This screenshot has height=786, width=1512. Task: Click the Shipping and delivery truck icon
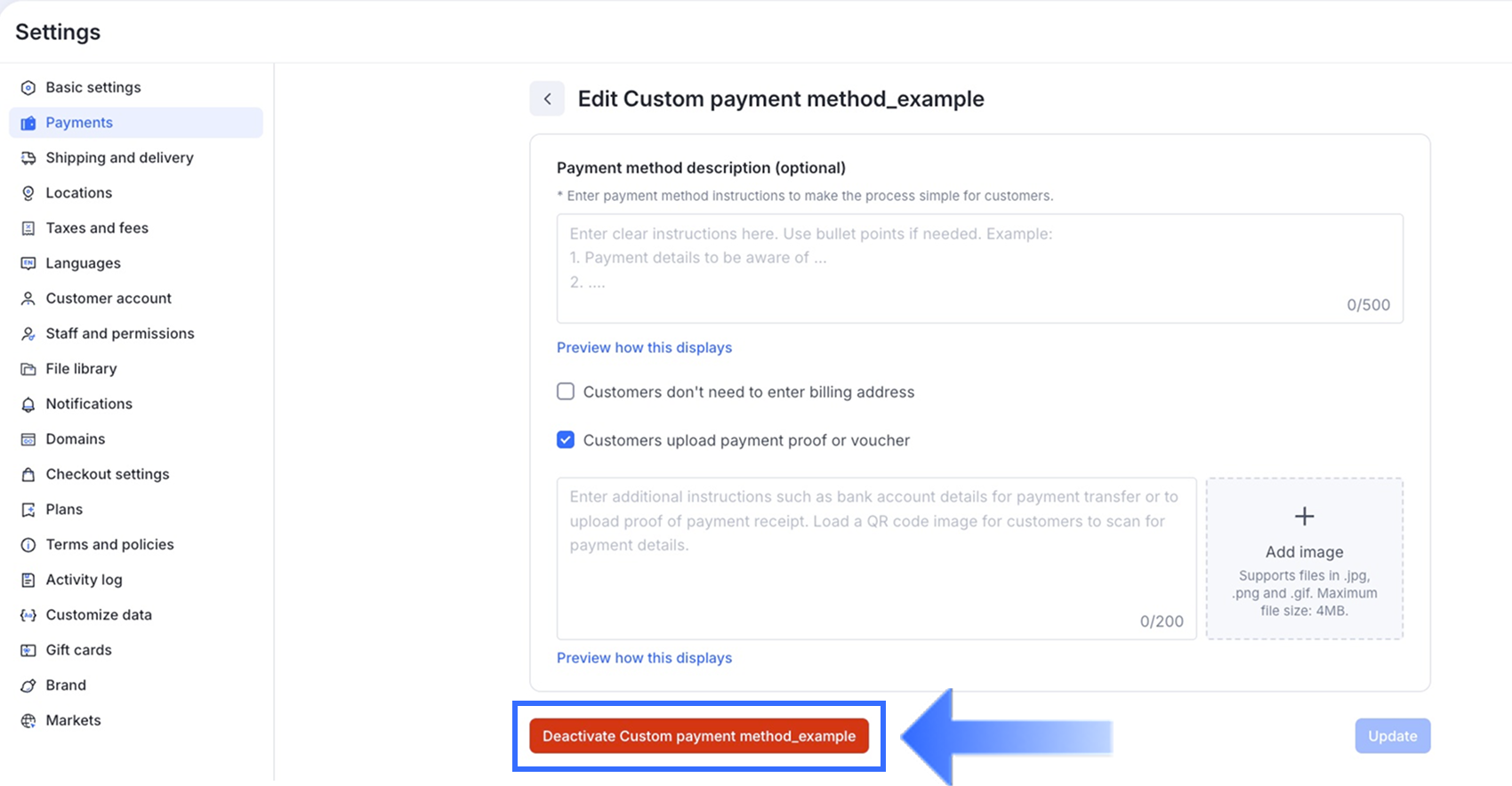(28, 158)
